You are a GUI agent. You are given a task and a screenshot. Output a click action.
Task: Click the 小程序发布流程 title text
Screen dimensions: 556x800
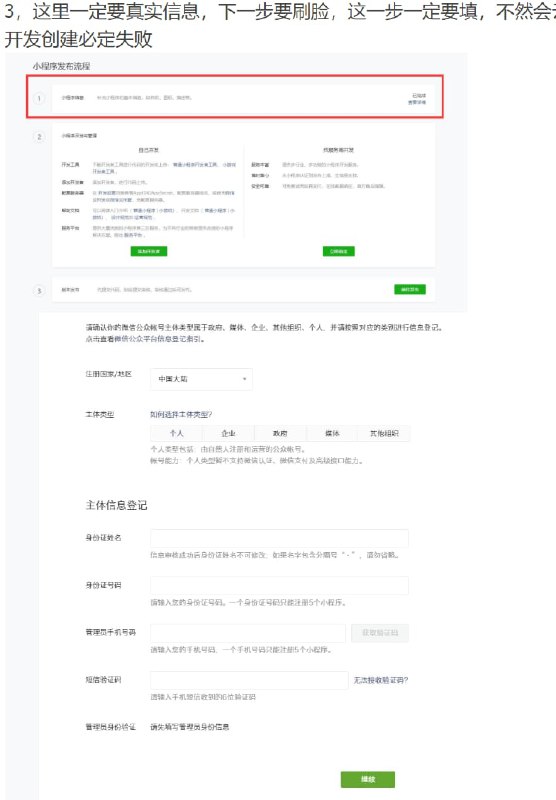[62, 66]
